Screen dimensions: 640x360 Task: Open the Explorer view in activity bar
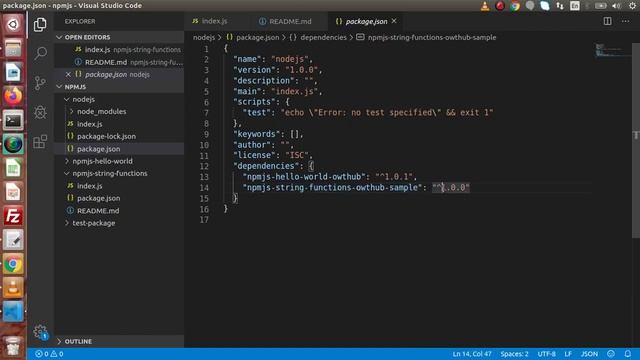click(40, 24)
